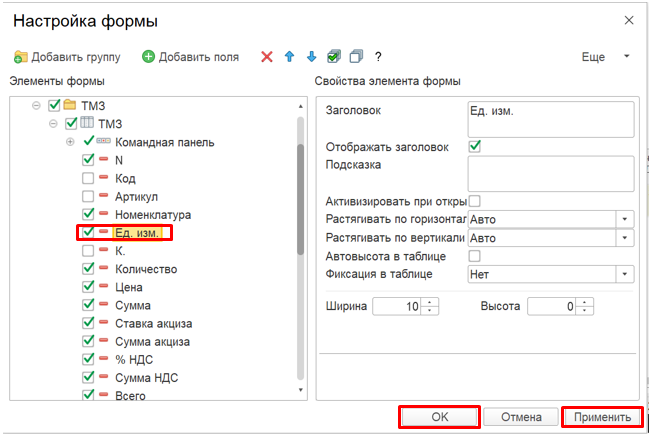Click the red field icon beside Количество

pyautogui.click(x=103, y=268)
